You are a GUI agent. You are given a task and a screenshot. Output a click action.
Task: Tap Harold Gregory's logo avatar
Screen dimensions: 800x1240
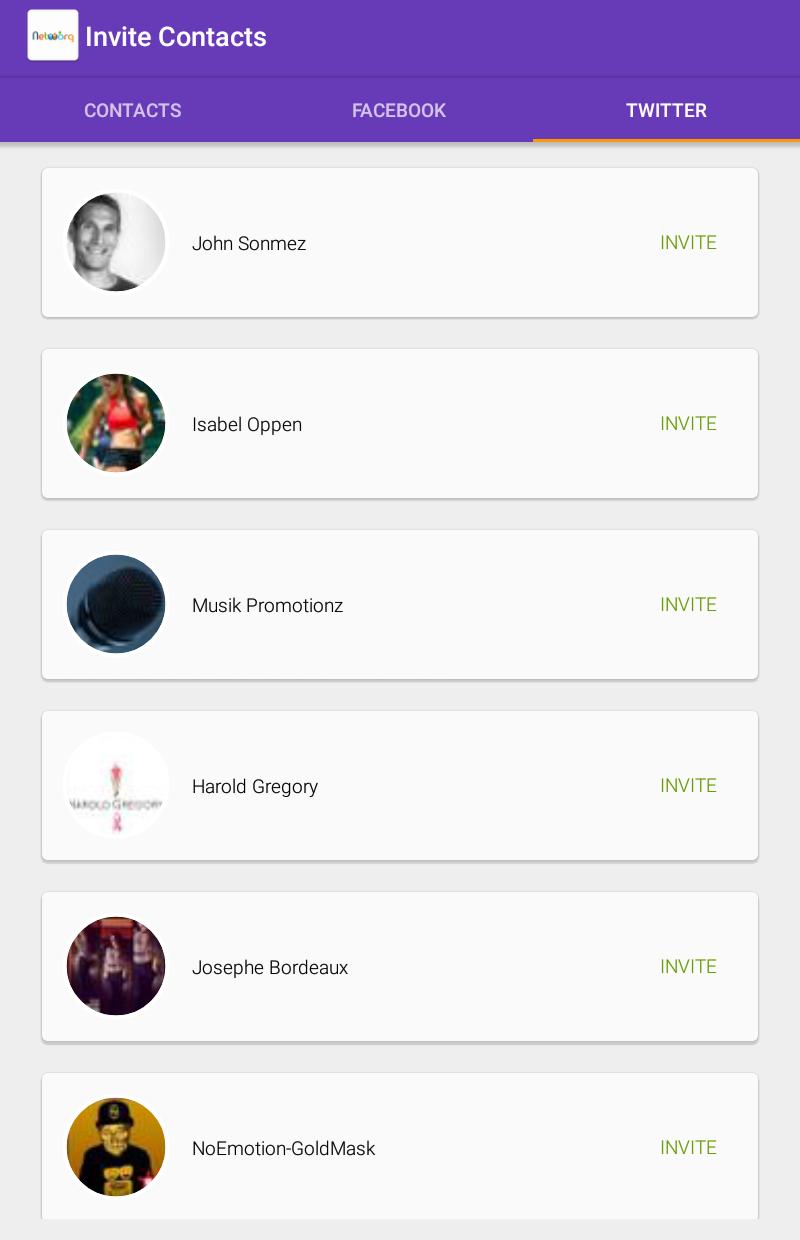click(116, 785)
